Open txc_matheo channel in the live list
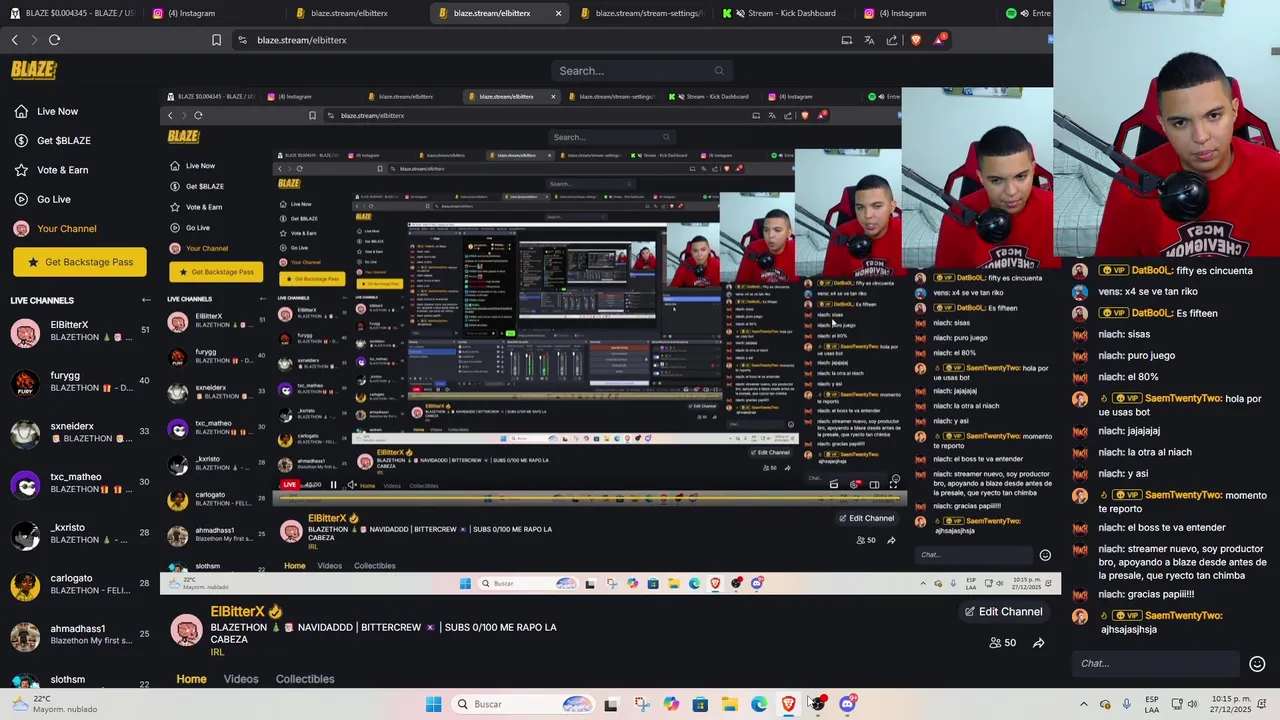 coord(80,483)
